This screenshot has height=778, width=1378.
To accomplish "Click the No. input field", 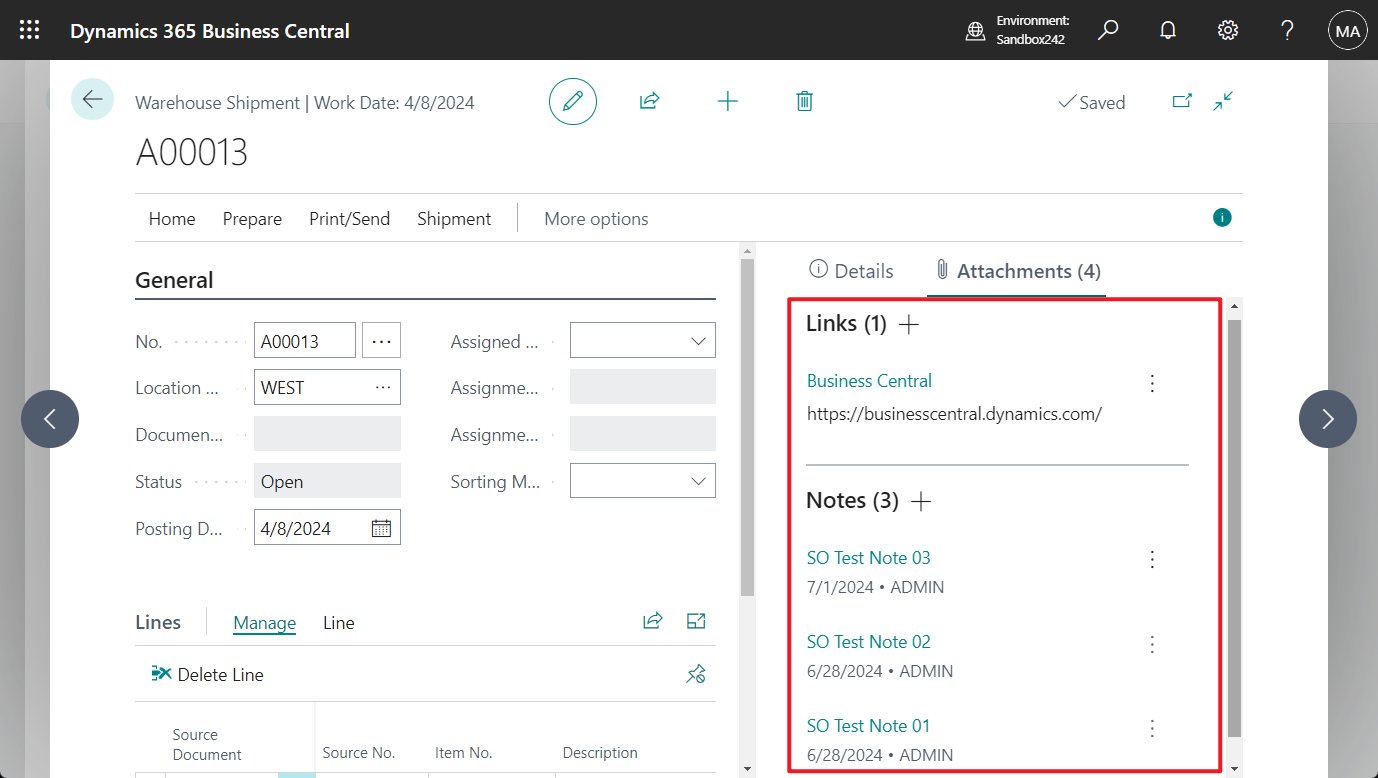I will pyautogui.click(x=305, y=341).
